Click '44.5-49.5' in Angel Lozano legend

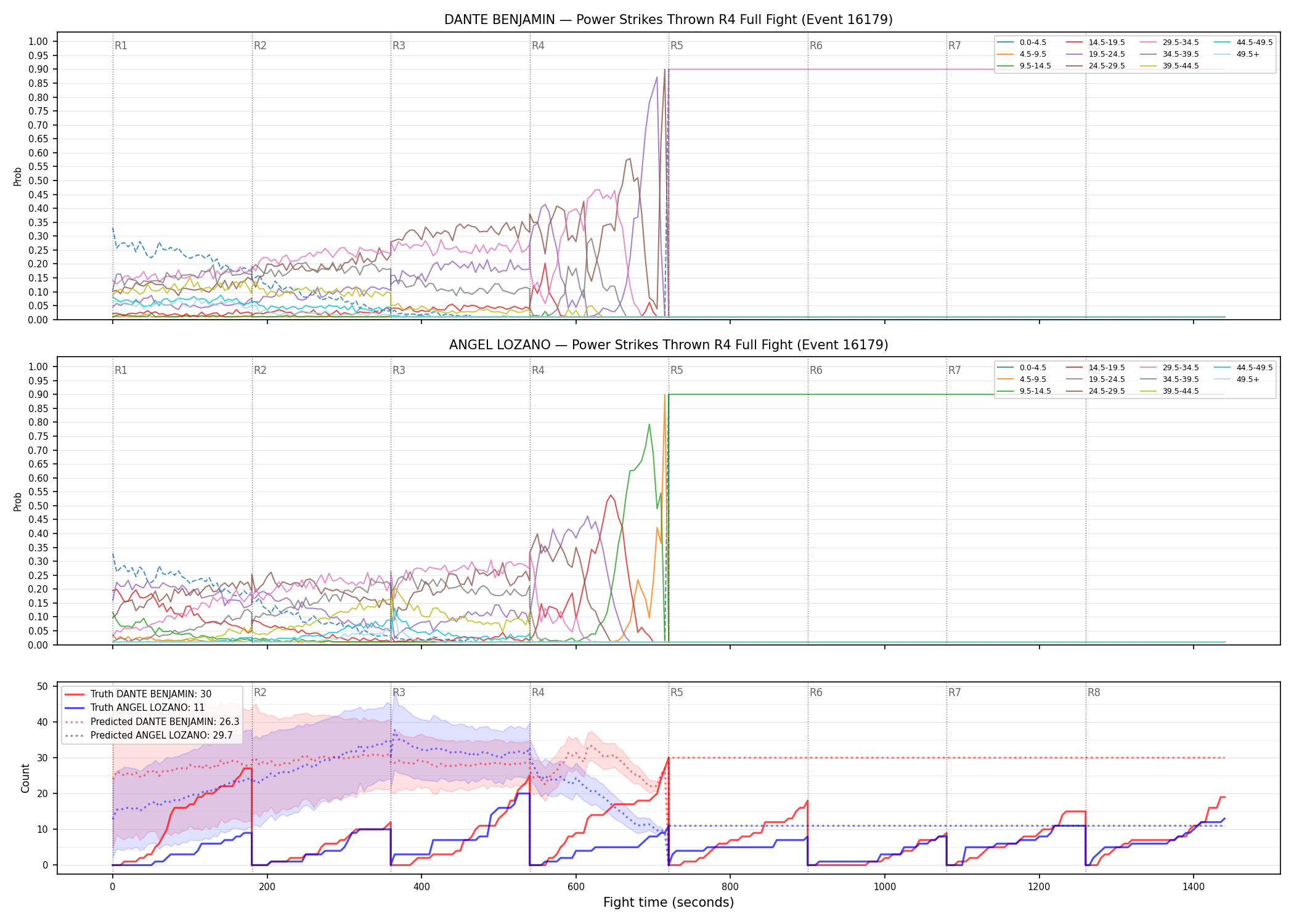1255,368
